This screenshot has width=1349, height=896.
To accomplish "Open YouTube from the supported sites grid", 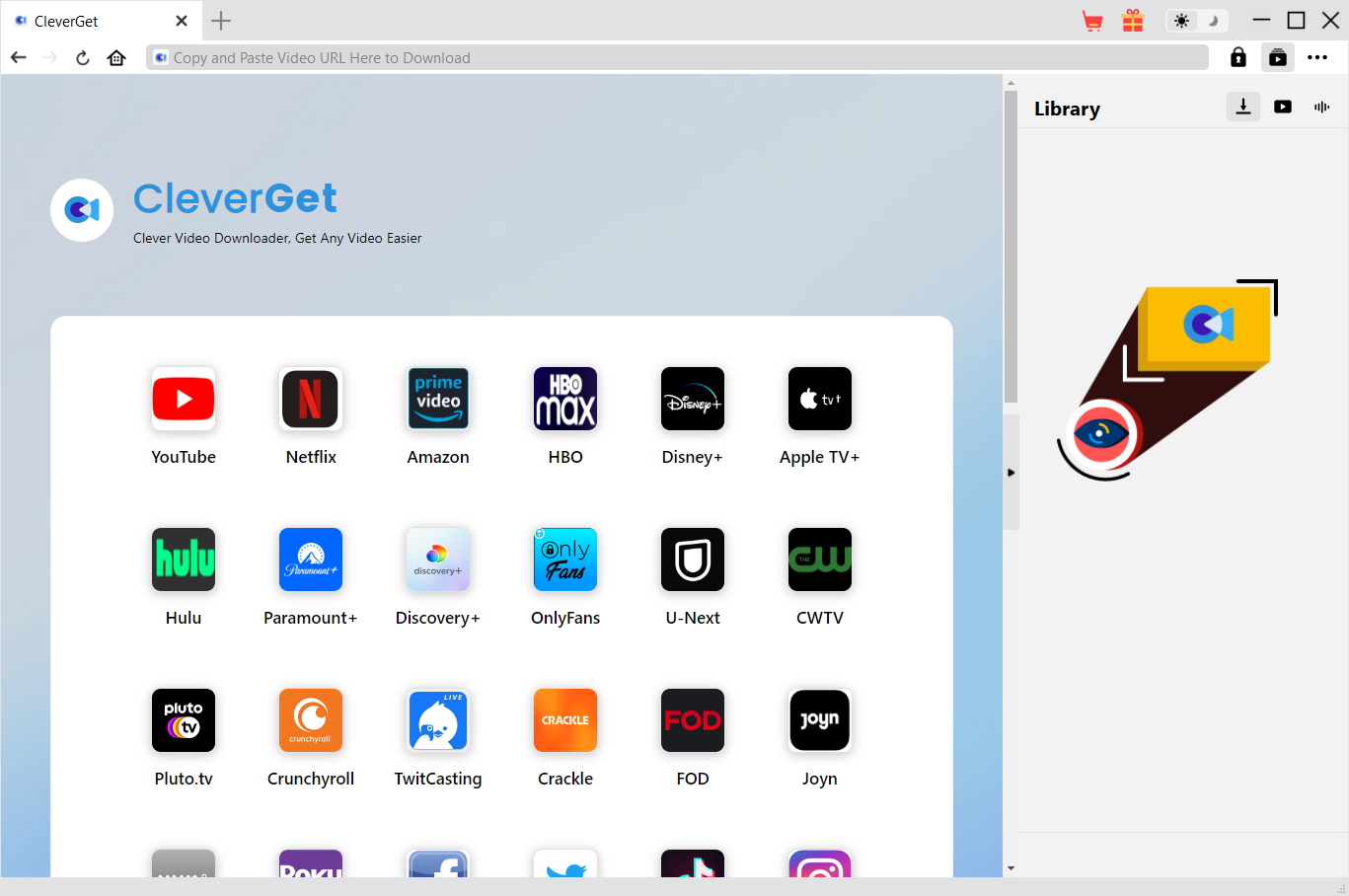I will 183,399.
